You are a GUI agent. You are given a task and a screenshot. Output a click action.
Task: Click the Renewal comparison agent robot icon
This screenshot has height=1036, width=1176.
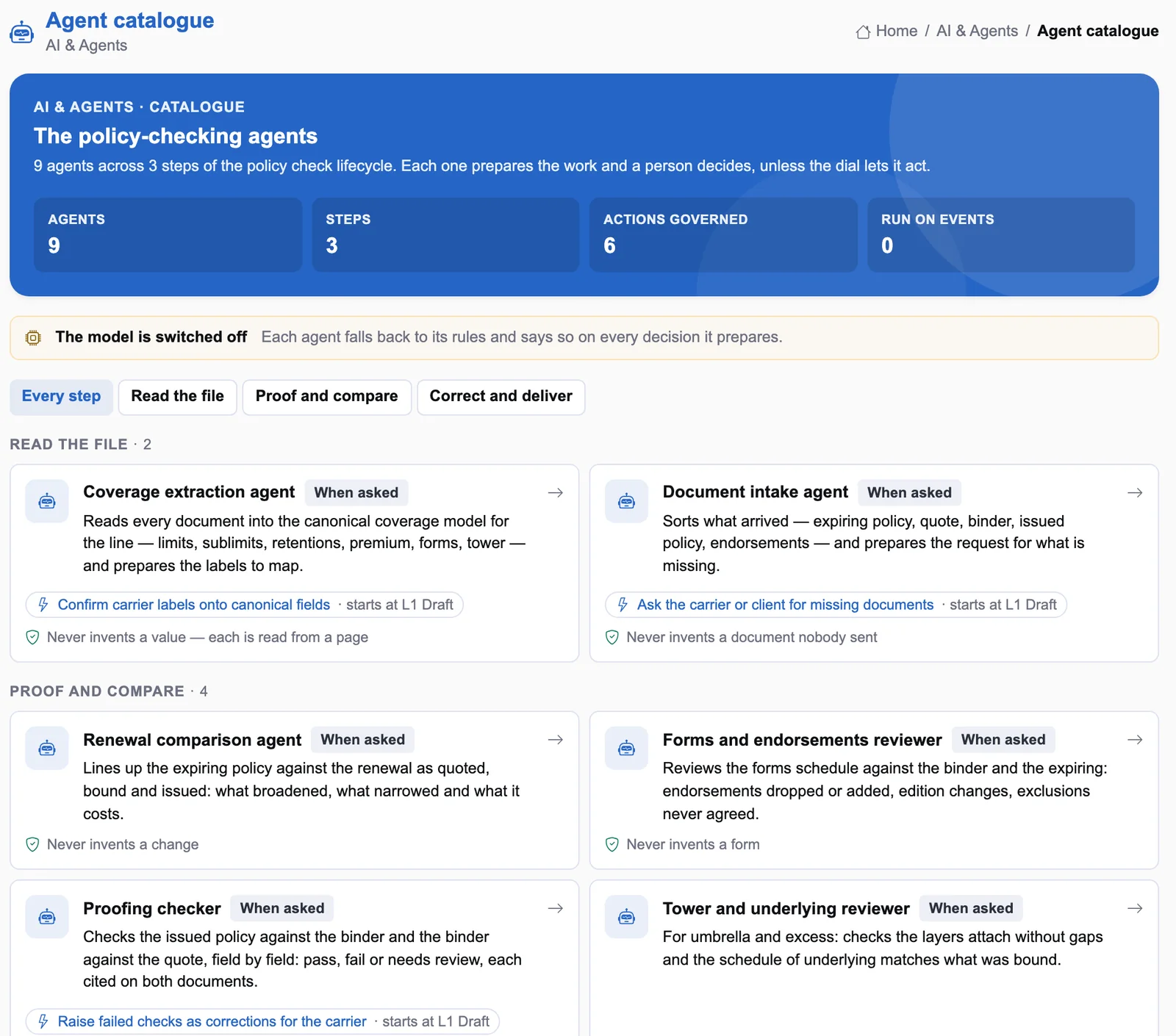47,749
